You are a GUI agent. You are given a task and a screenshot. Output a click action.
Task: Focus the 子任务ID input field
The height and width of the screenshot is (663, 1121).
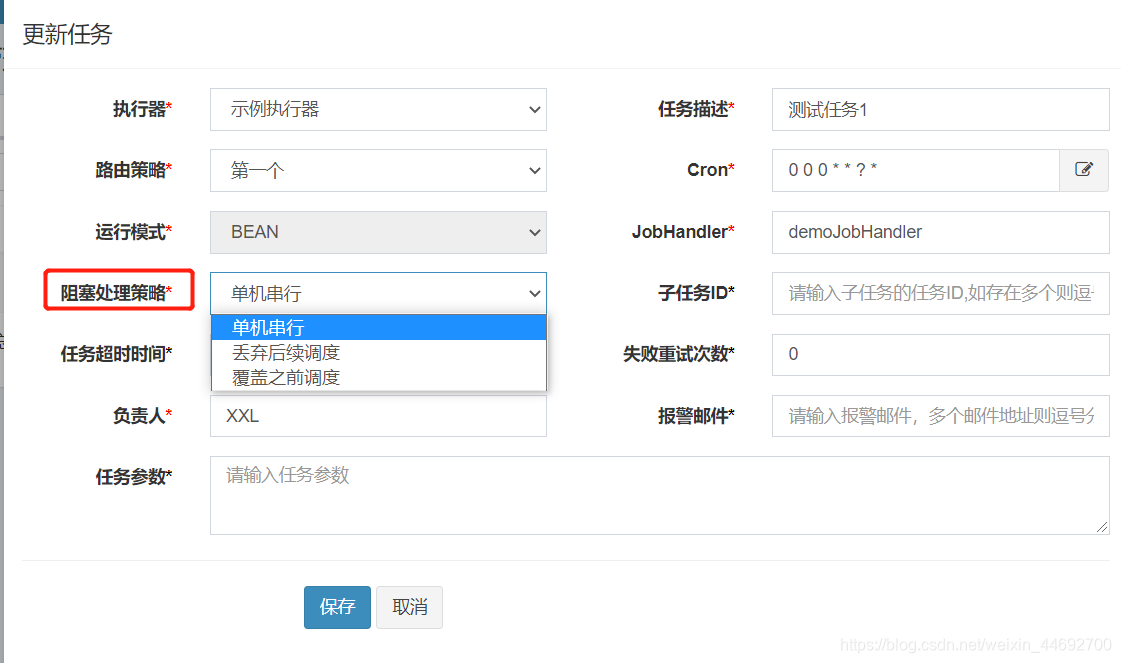[940, 293]
